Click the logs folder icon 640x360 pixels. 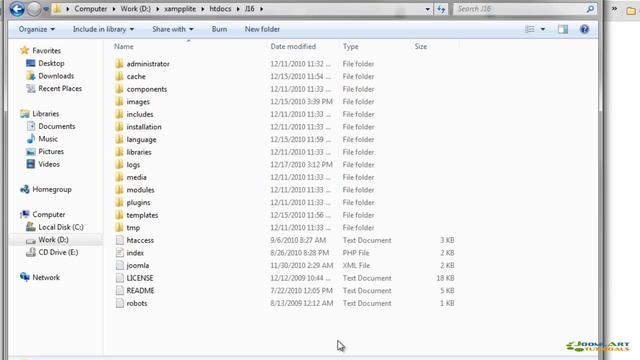pos(119,164)
